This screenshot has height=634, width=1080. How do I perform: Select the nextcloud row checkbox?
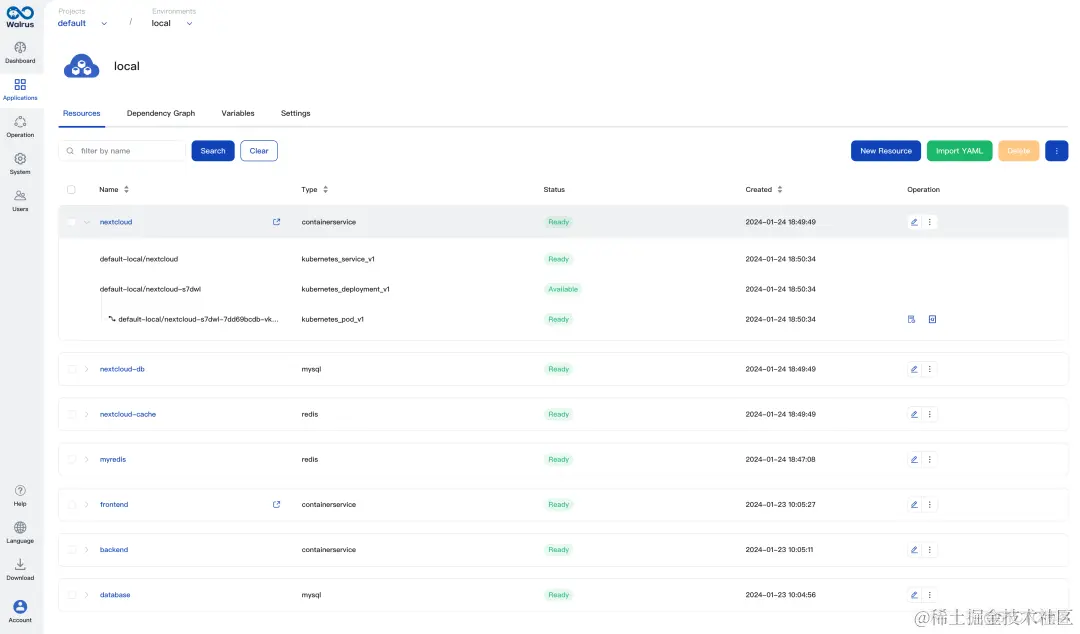point(71,222)
